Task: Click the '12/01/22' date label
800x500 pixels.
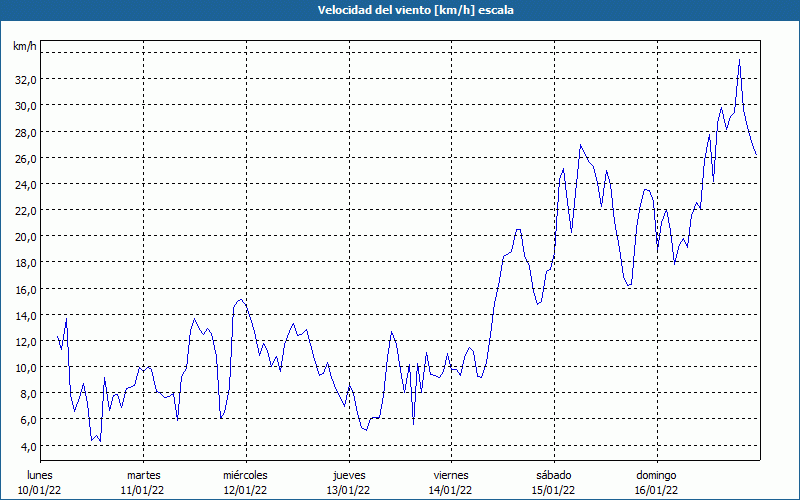Action: click(245, 490)
